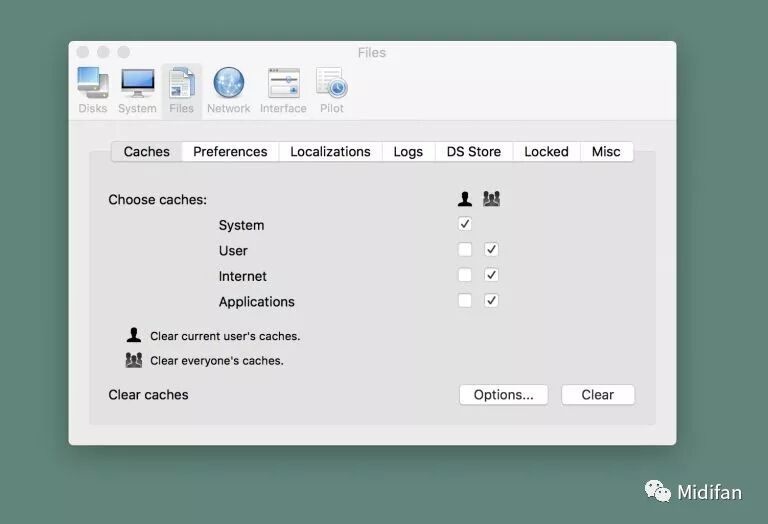
Task: Check Applications cache for current user
Action: pyautogui.click(x=465, y=300)
